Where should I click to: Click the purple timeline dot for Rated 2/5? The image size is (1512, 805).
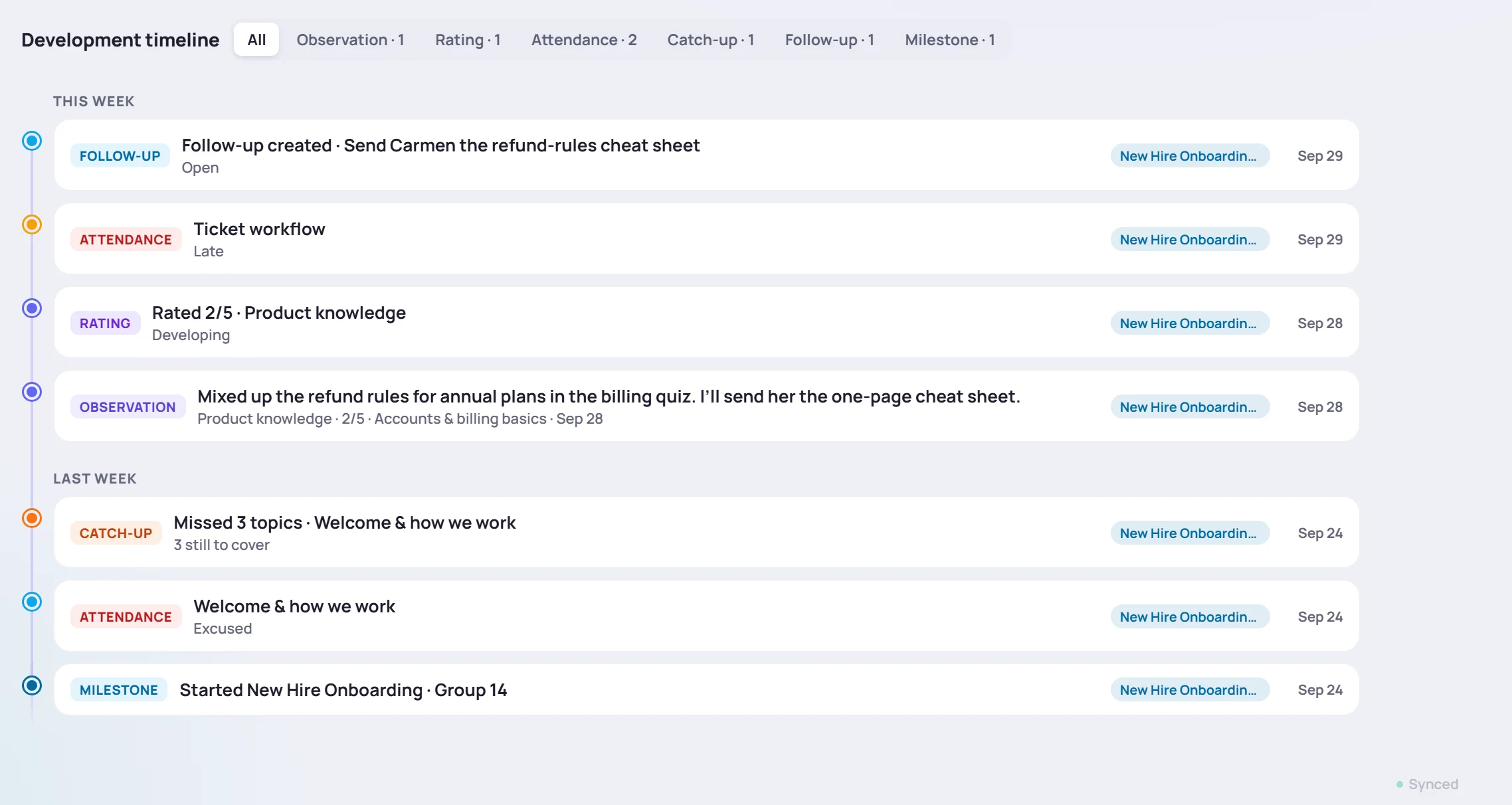click(x=32, y=308)
